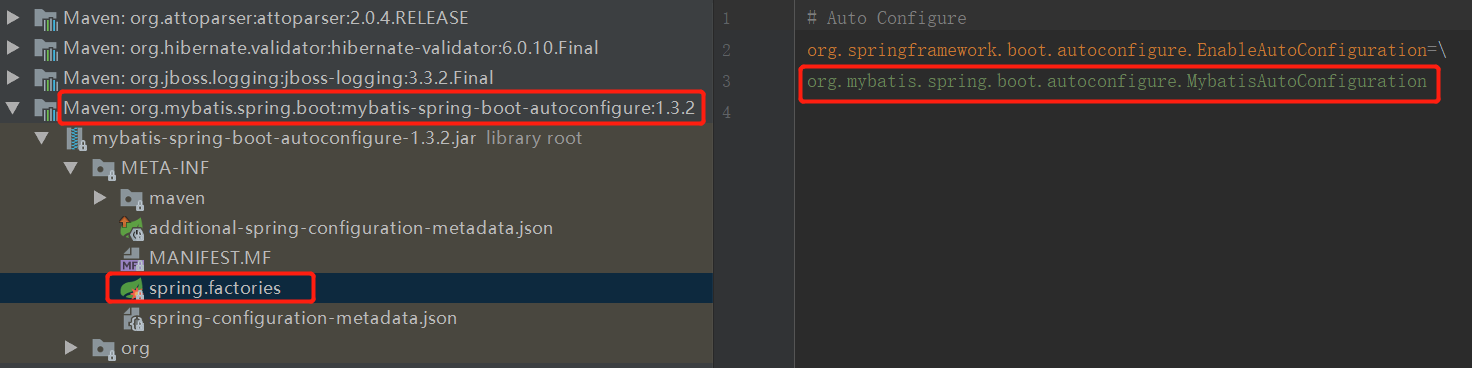Collapse the META-INF folder
Screen dimensions: 1472x368
pyautogui.click(x=71, y=168)
